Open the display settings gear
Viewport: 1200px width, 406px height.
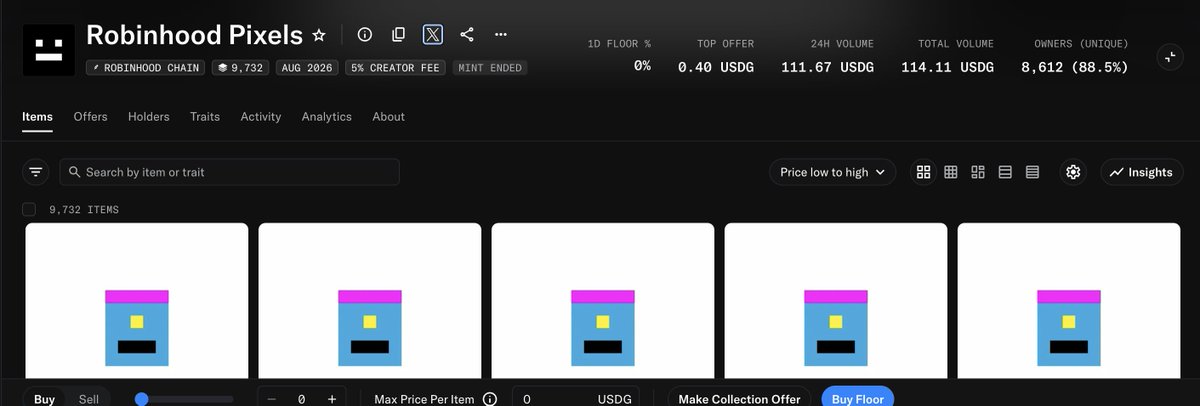[1073, 172]
